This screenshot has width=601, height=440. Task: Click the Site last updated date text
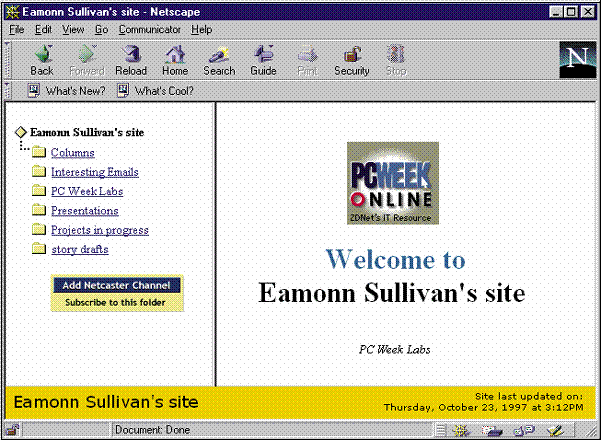[484, 402]
